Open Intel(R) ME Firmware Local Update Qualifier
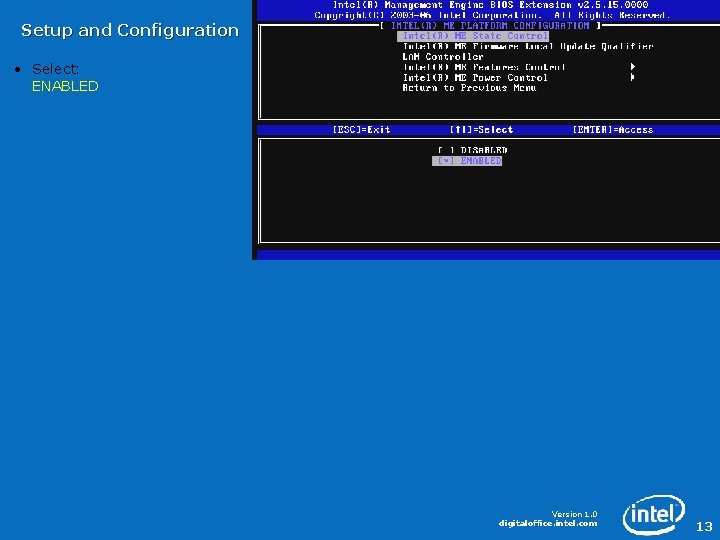Viewport: 720px width, 540px height. click(x=528, y=46)
